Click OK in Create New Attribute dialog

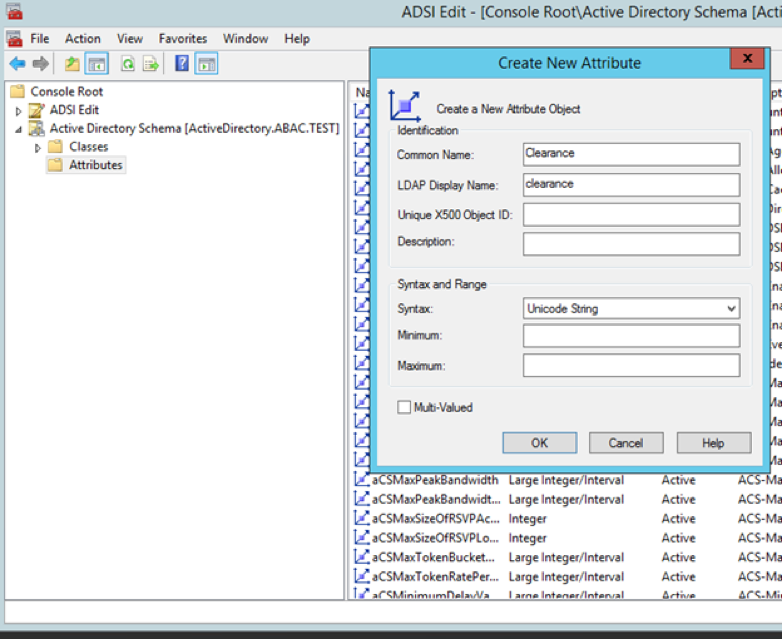540,443
